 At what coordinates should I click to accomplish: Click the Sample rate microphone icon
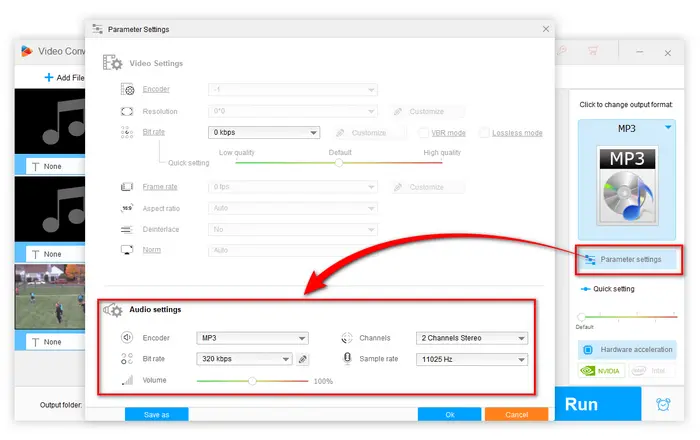click(347, 358)
